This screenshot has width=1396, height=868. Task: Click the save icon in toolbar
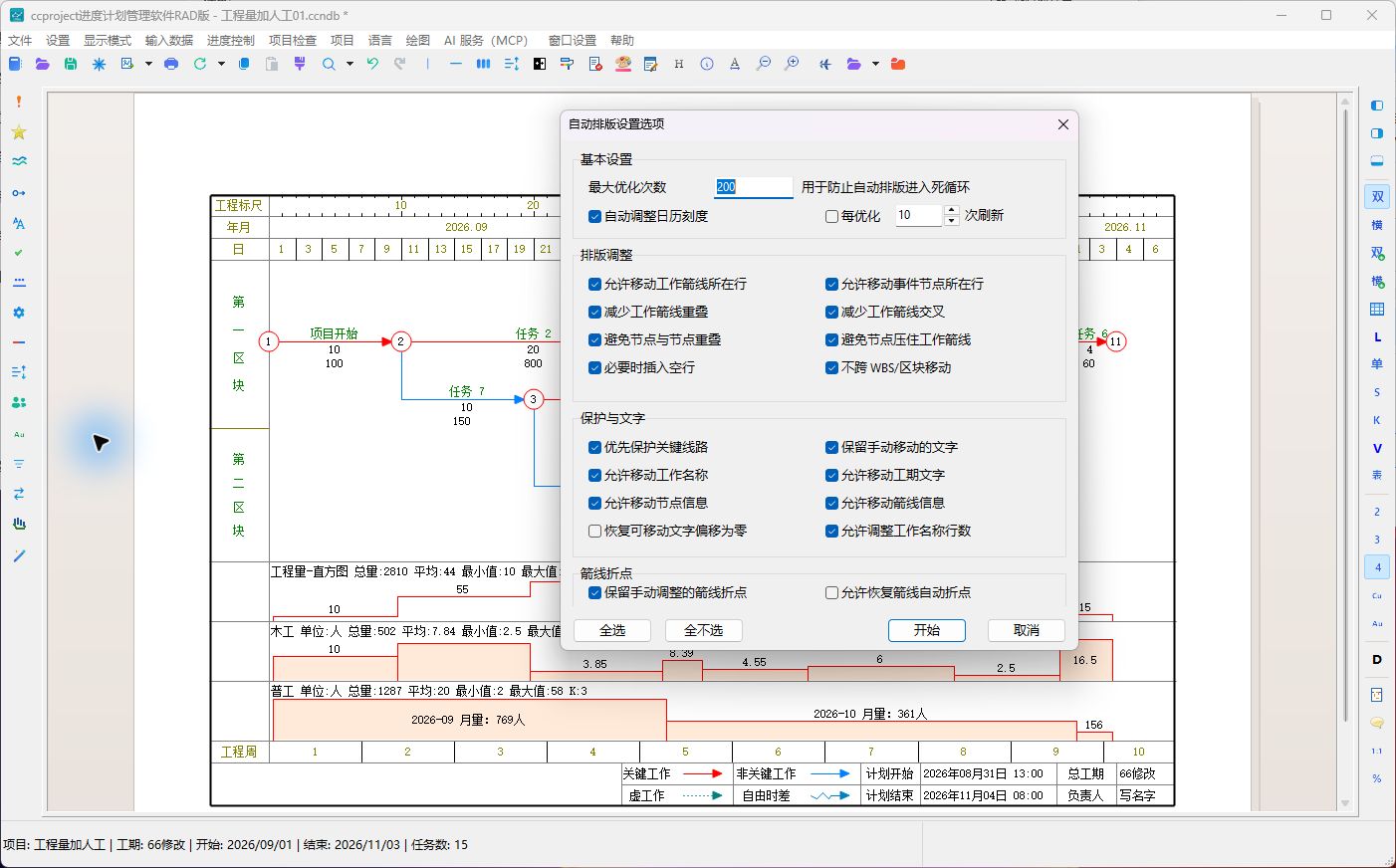click(x=71, y=64)
